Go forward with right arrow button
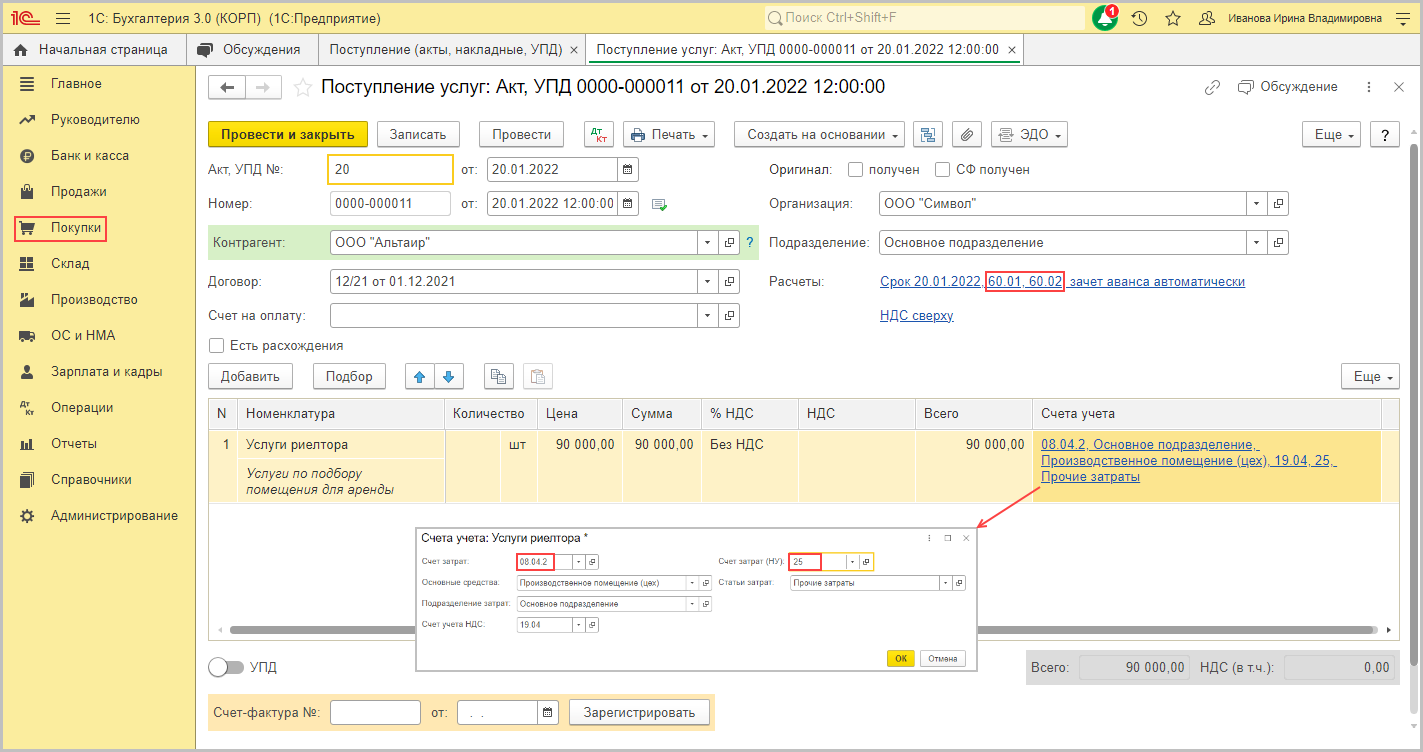Image resolution: width=1423 pixels, height=752 pixels. point(263,88)
